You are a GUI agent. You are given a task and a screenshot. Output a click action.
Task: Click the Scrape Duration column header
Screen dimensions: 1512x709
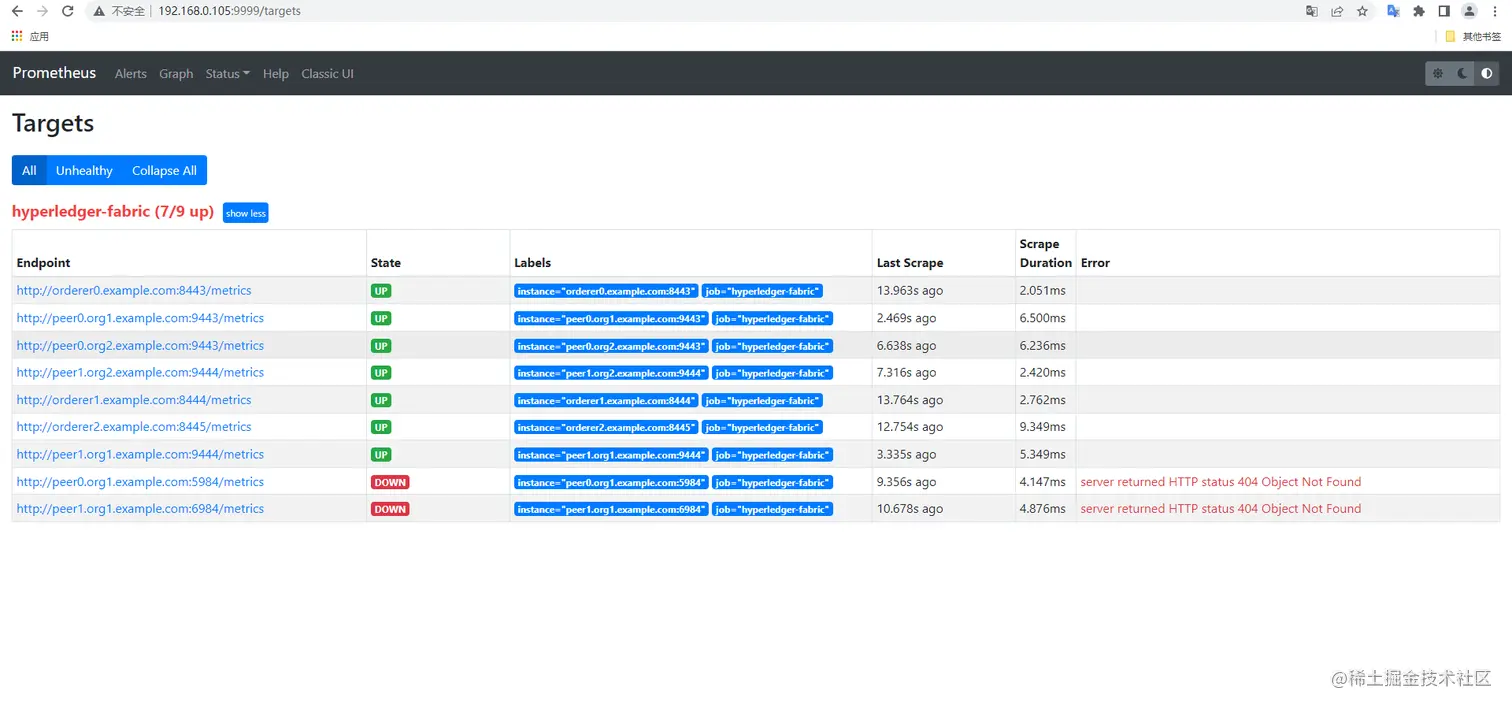click(1046, 253)
